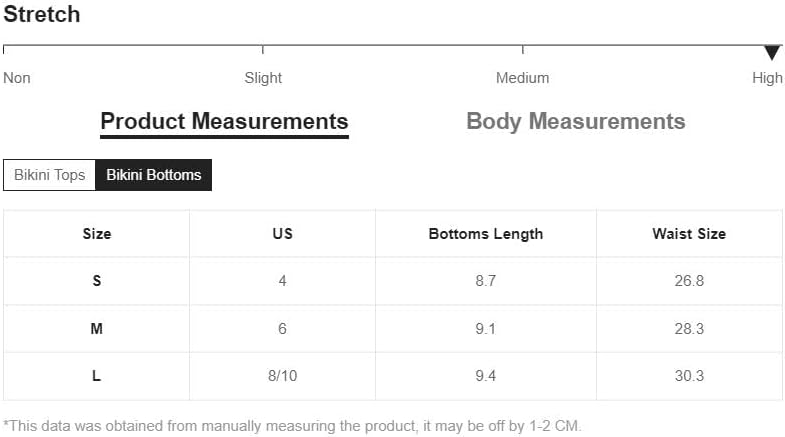Screen dimensions: 785x437
Task: Click the manual measurement disclaimer note
Action: (x=292, y=425)
